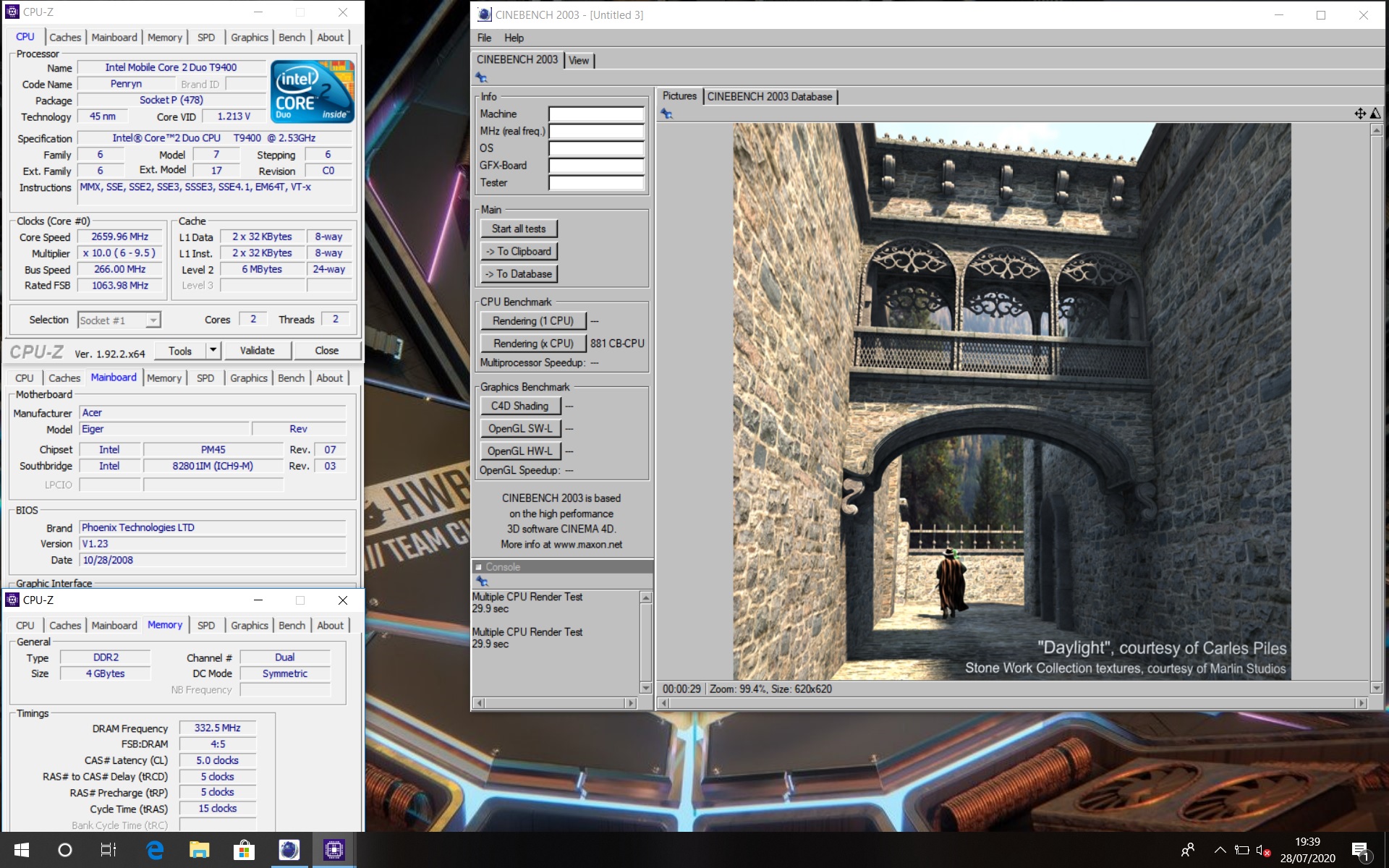Screen dimensions: 1389x868
Task: Click the Tester input field
Action: point(596,183)
